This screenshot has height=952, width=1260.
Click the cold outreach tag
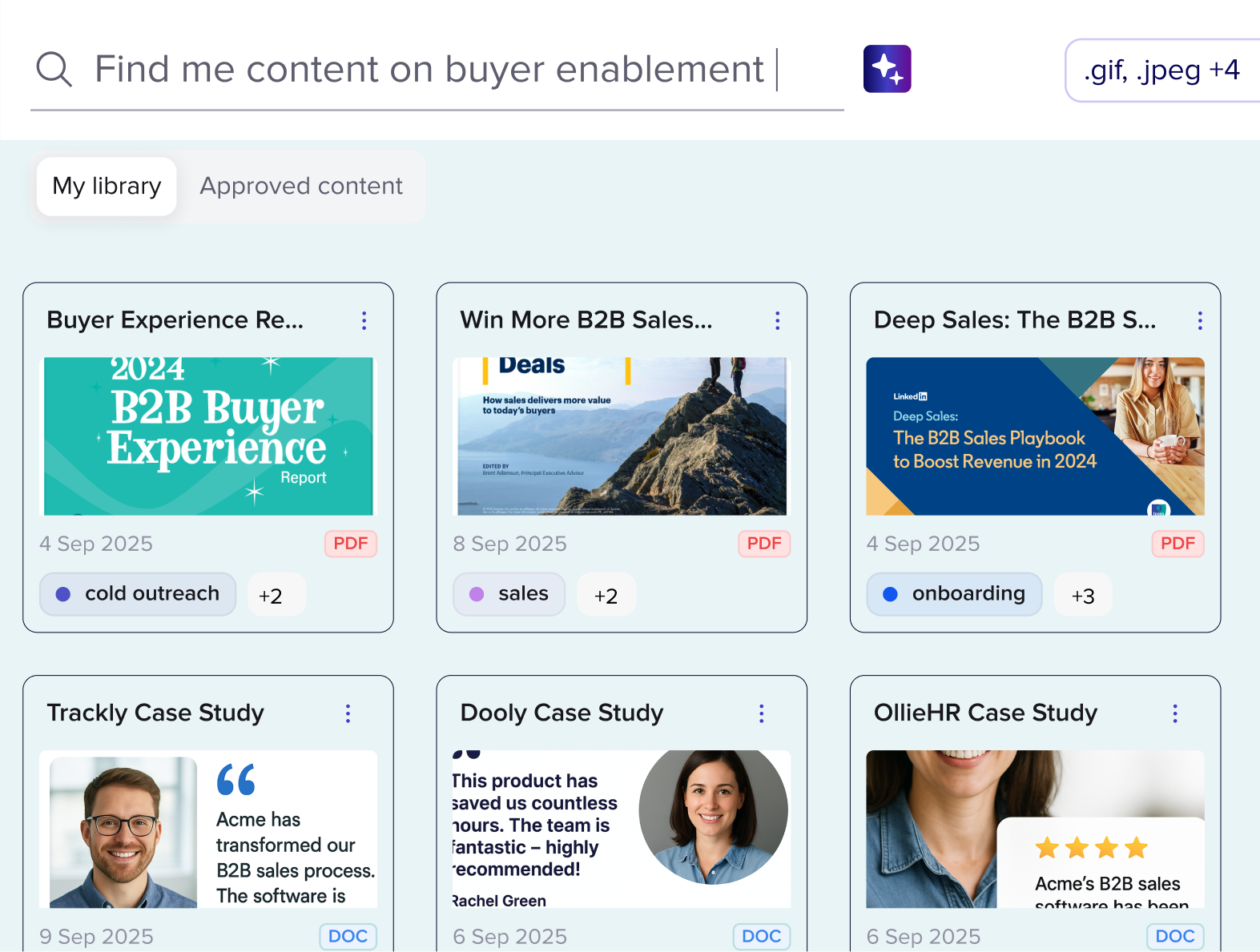pos(138,594)
